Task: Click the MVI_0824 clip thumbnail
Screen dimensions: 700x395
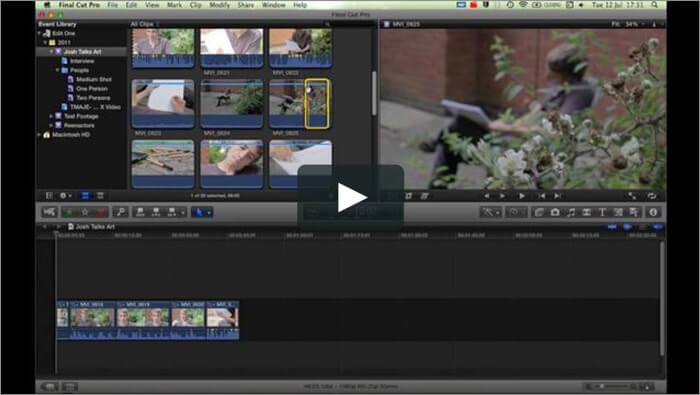Action: click(x=231, y=104)
